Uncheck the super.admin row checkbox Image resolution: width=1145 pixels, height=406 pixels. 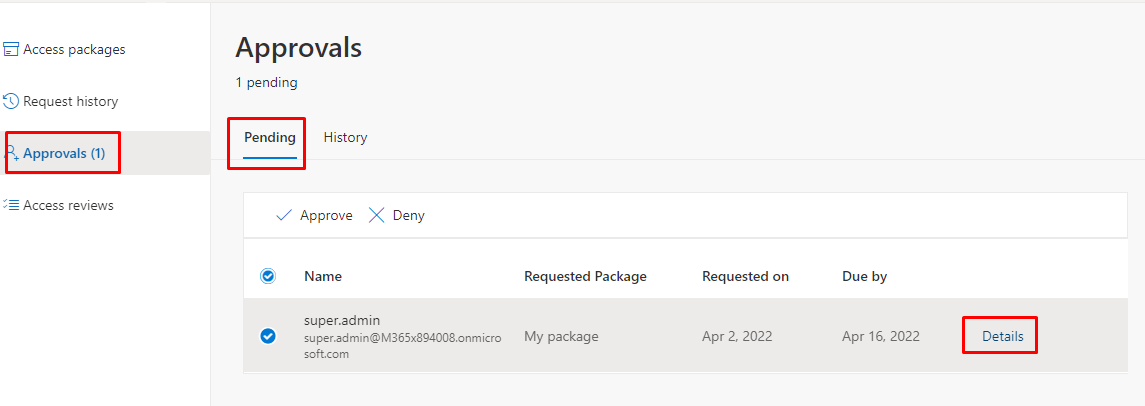click(x=268, y=336)
